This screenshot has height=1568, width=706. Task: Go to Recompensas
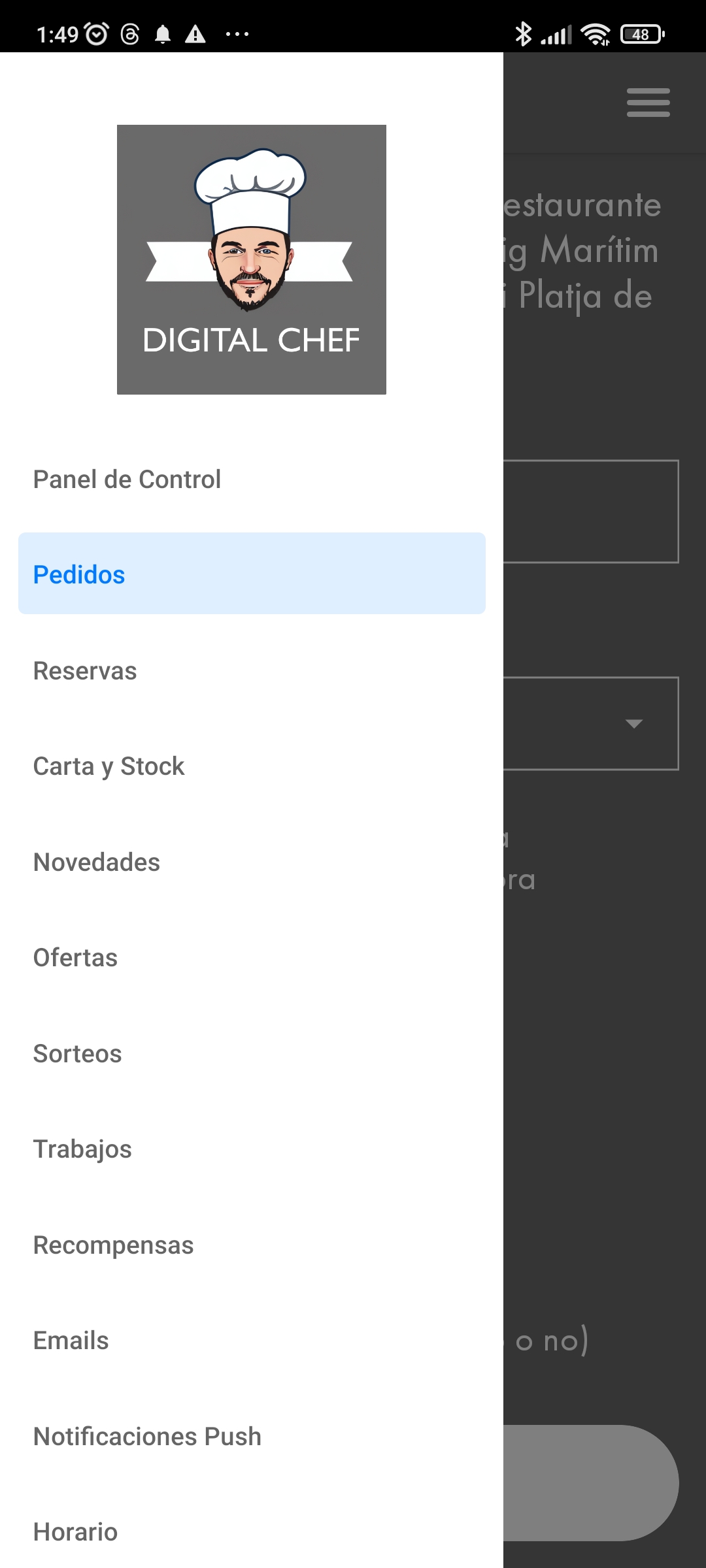[x=113, y=1245]
